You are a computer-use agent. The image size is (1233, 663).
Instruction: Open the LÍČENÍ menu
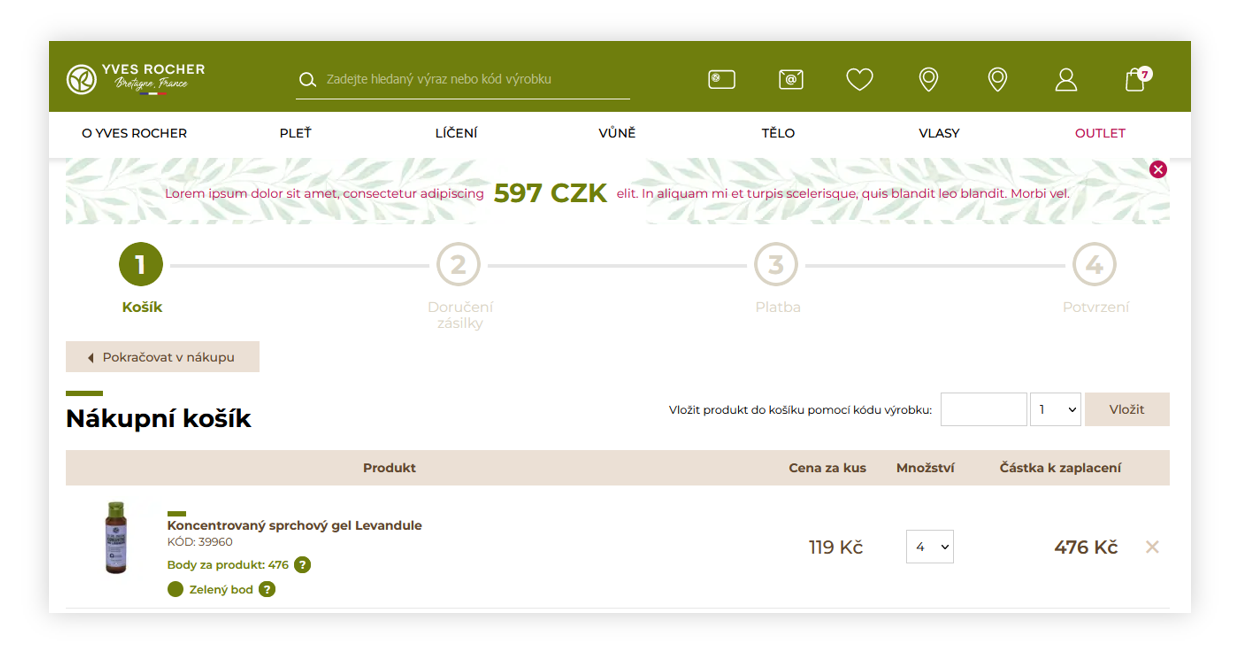(456, 133)
